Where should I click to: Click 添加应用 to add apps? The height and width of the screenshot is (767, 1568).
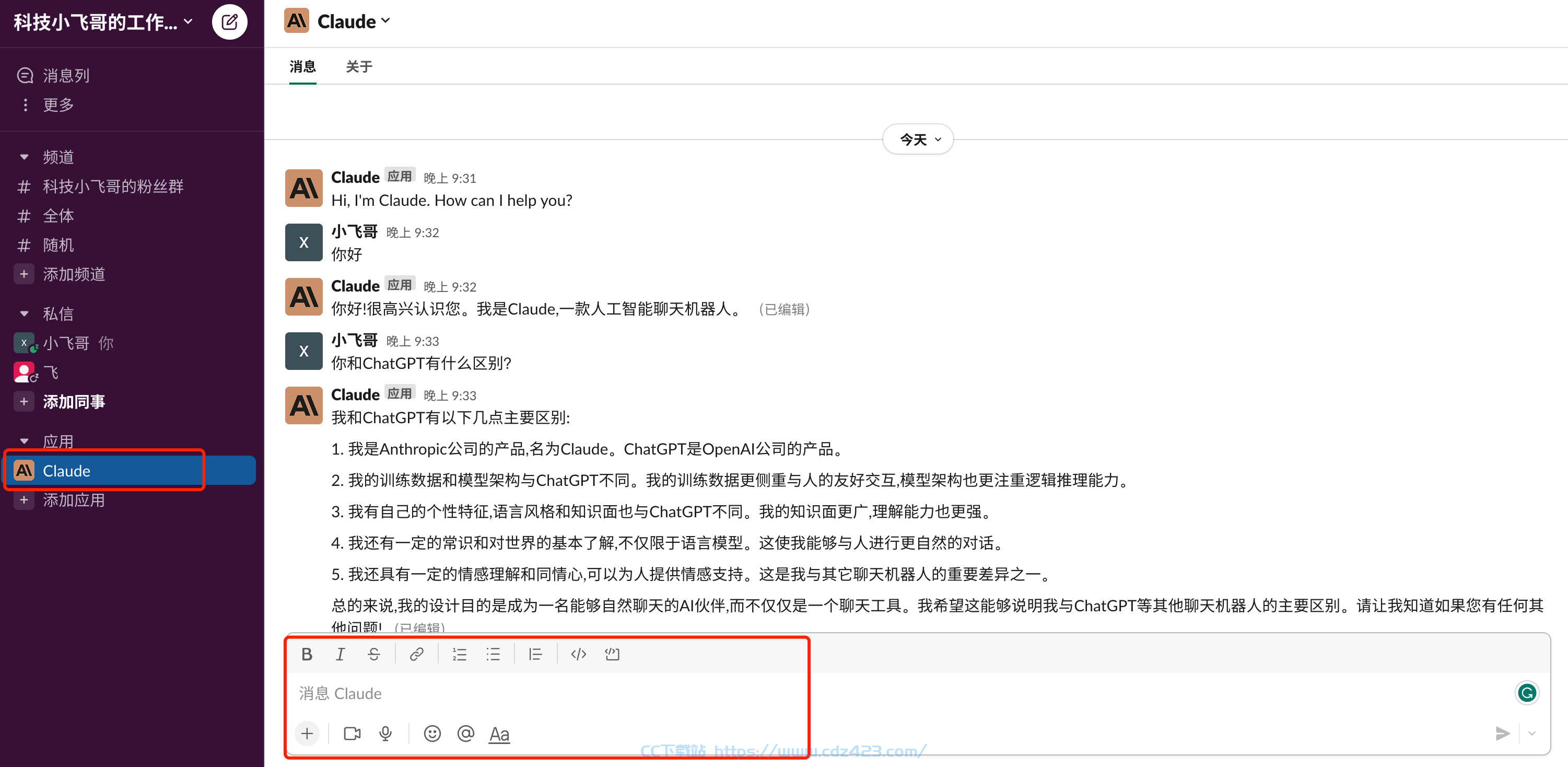pos(74,500)
